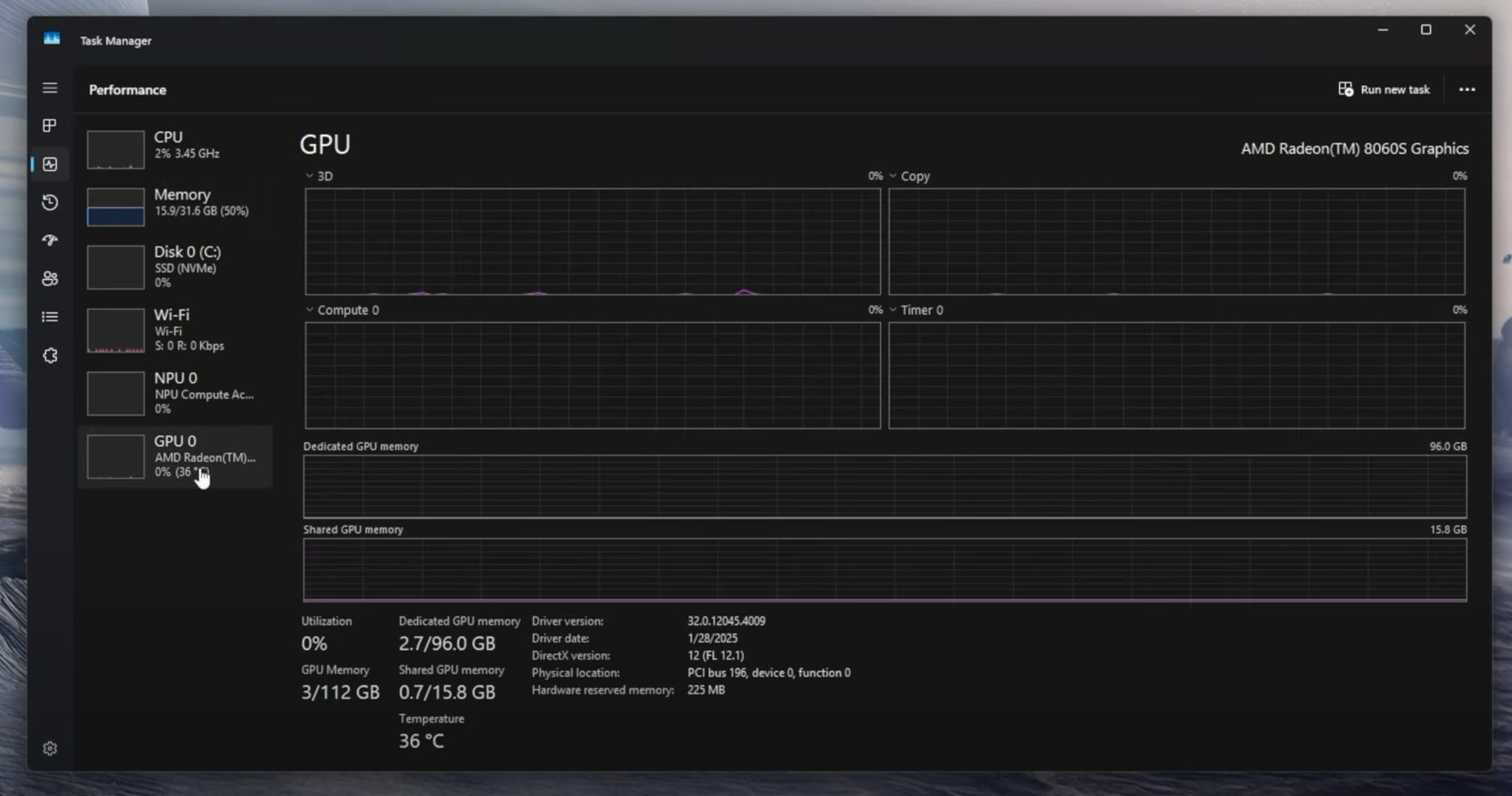Screen dimensions: 1512x796
Task: Open the Processes page icon
Action: [49, 126]
